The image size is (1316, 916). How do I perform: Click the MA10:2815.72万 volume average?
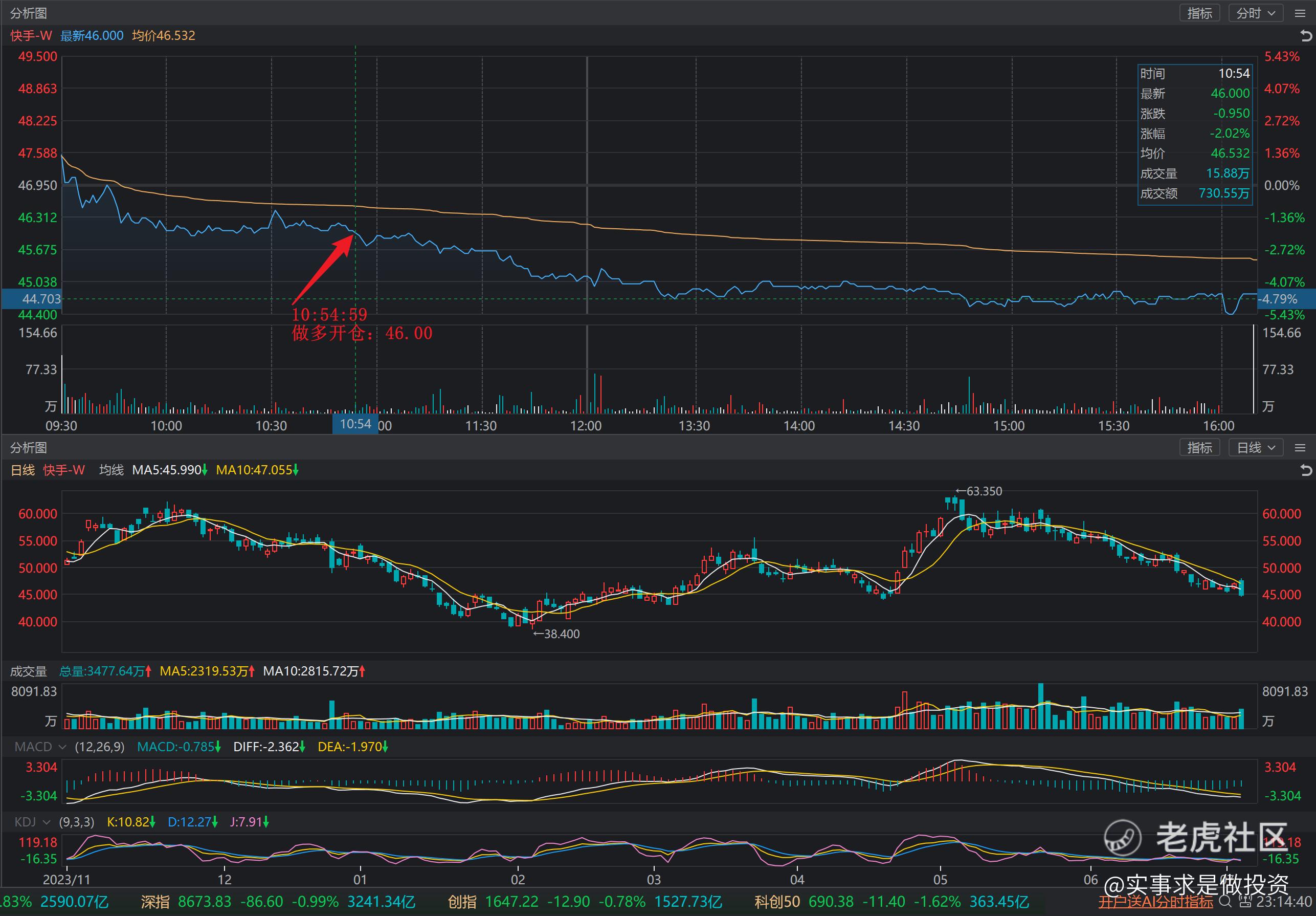[x=314, y=671]
